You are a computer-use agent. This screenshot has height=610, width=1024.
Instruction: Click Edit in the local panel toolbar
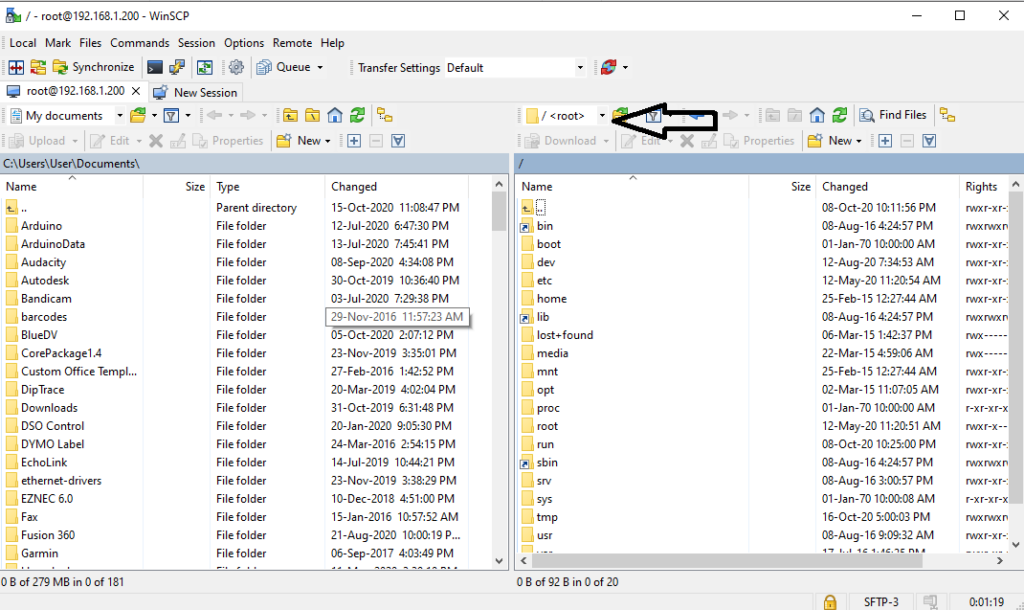coord(110,141)
